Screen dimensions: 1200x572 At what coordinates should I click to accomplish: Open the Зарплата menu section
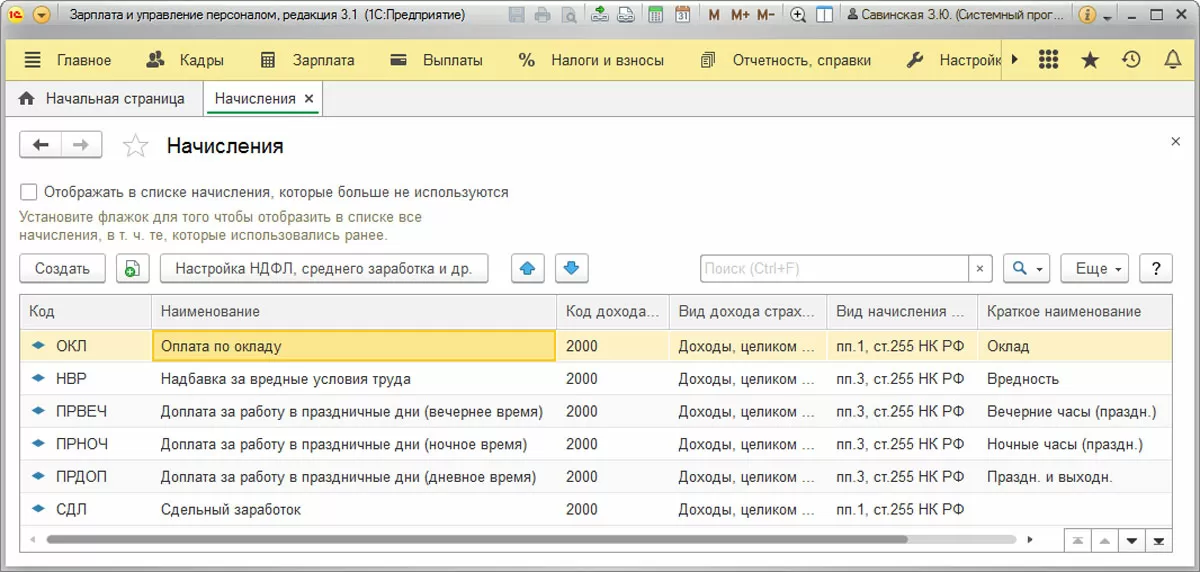307,60
